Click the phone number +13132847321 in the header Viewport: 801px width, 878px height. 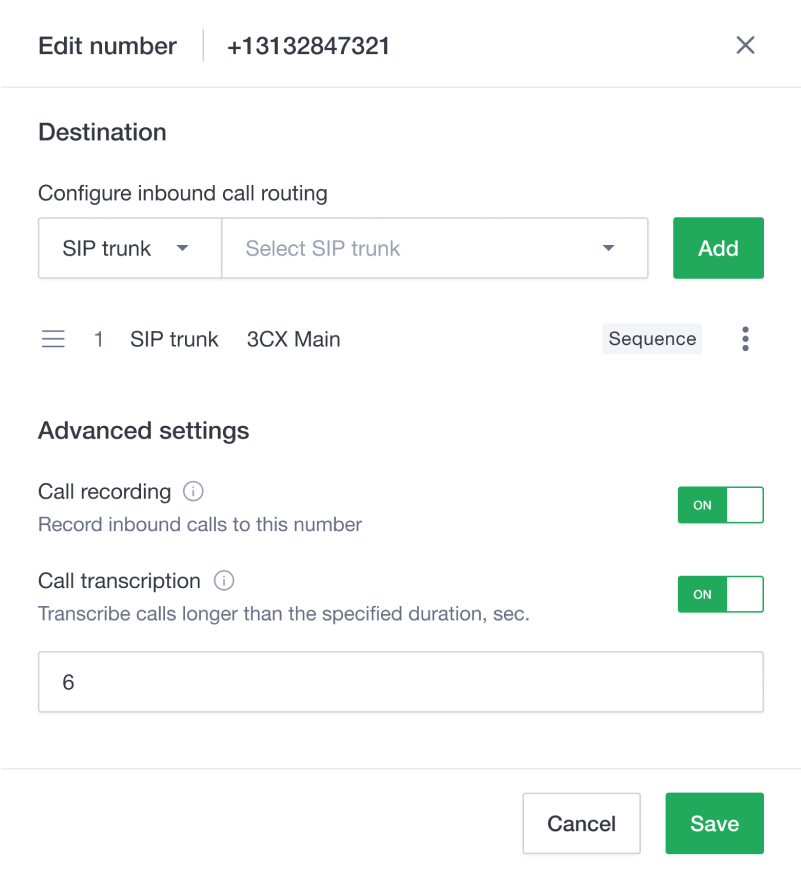coord(308,46)
